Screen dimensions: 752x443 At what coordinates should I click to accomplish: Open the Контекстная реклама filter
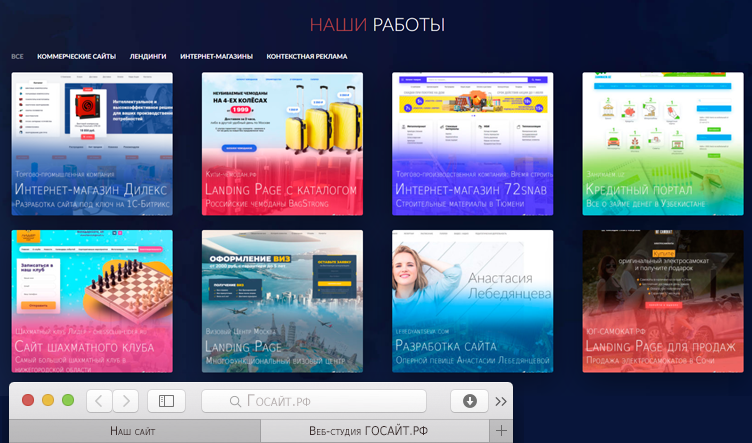tap(307, 57)
